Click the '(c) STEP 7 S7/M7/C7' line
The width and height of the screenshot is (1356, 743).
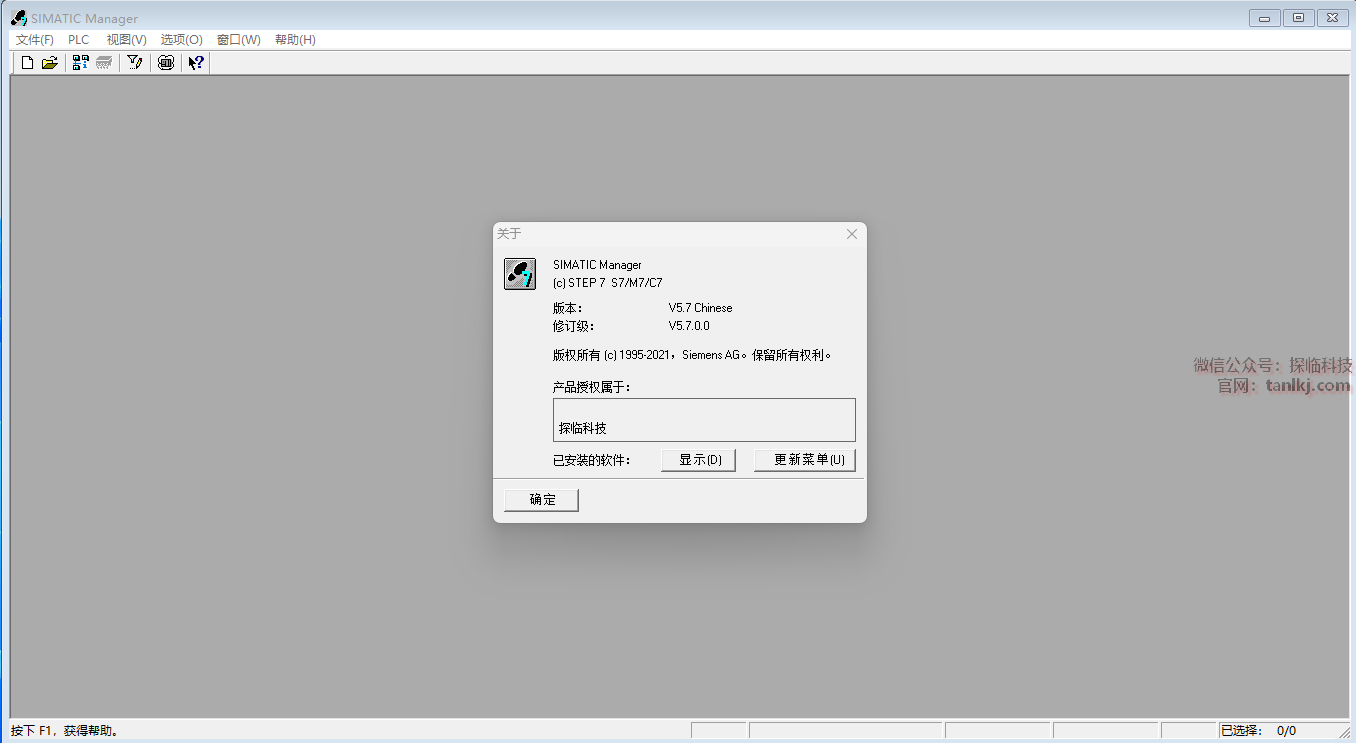pos(608,283)
